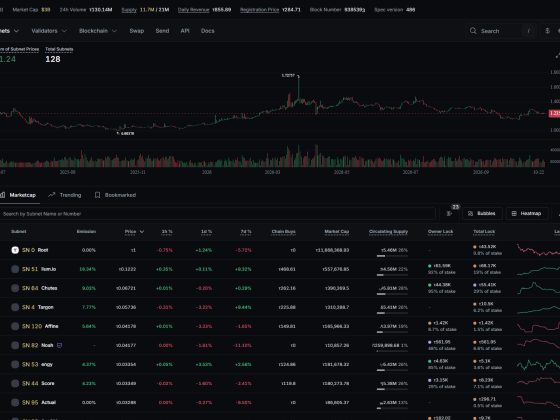This screenshot has width=560, height=420.
Task: Click the badge icon beside SN 82 Noah
Action: tap(59, 345)
